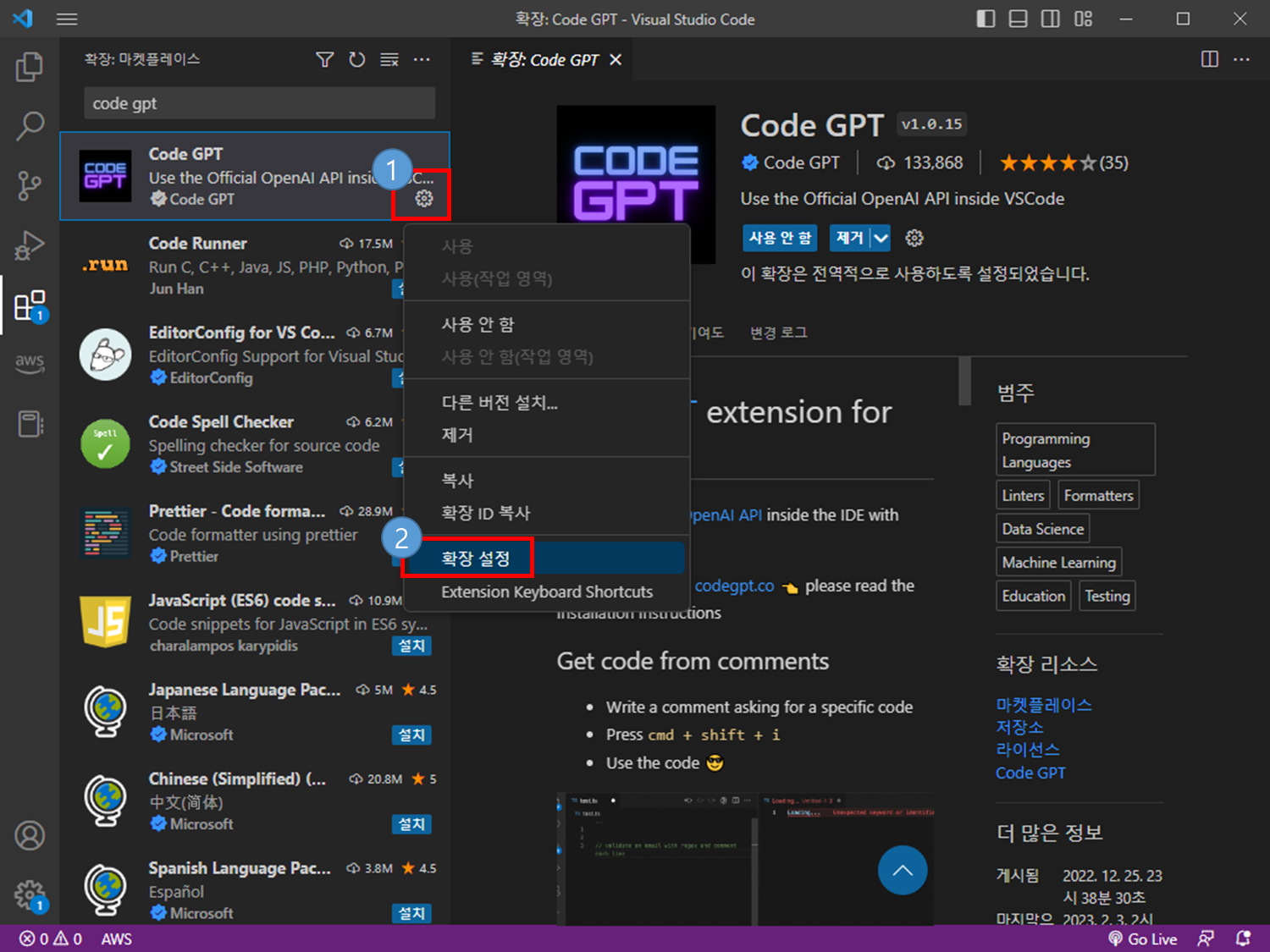This screenshot has width=1270, height=952.
Task: Toggle primary side bar layout icon
Action: click(x=986, y=19)
